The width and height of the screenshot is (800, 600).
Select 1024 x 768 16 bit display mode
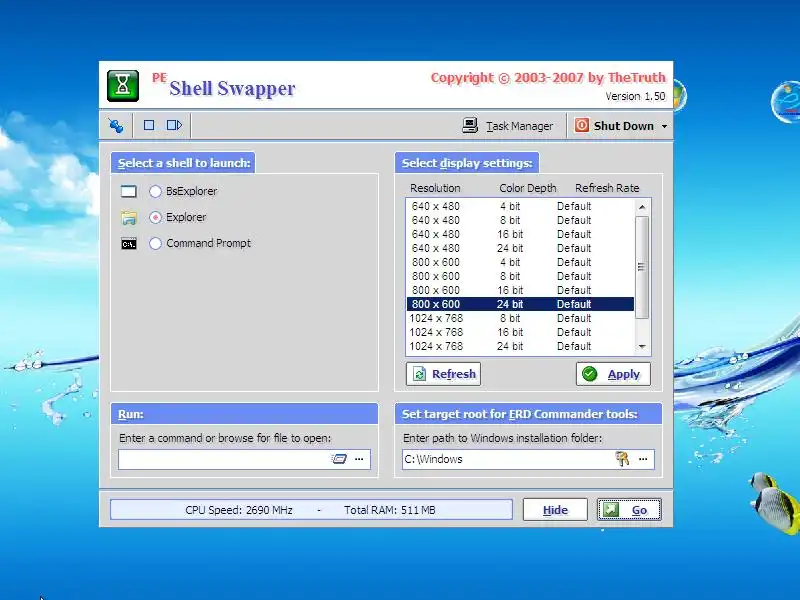pyautogui.click(x=520, y=332)
